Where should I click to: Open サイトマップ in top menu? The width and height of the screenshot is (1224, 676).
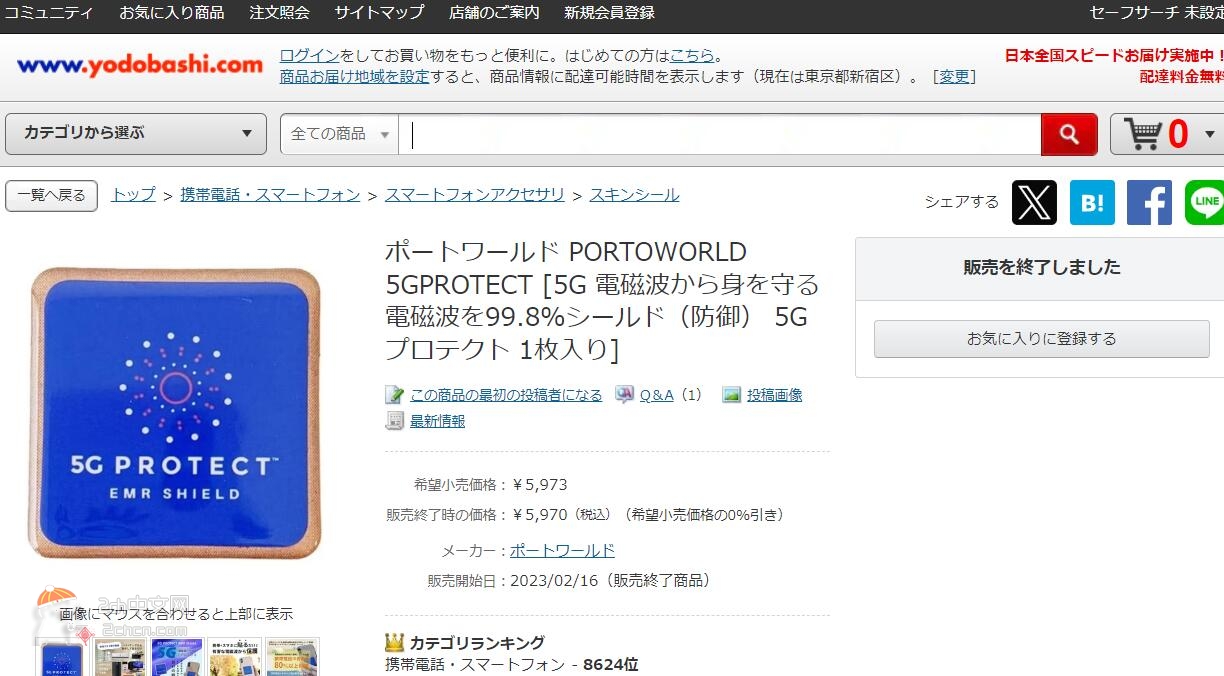(x=379, y=13)
